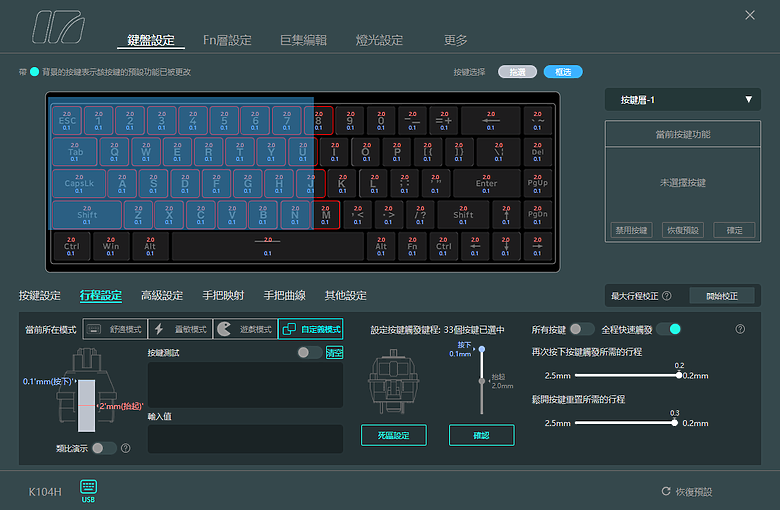The width and height of the screenshot is (780, 510).
Task: Click restore default in key function panel
Action: 683,230
